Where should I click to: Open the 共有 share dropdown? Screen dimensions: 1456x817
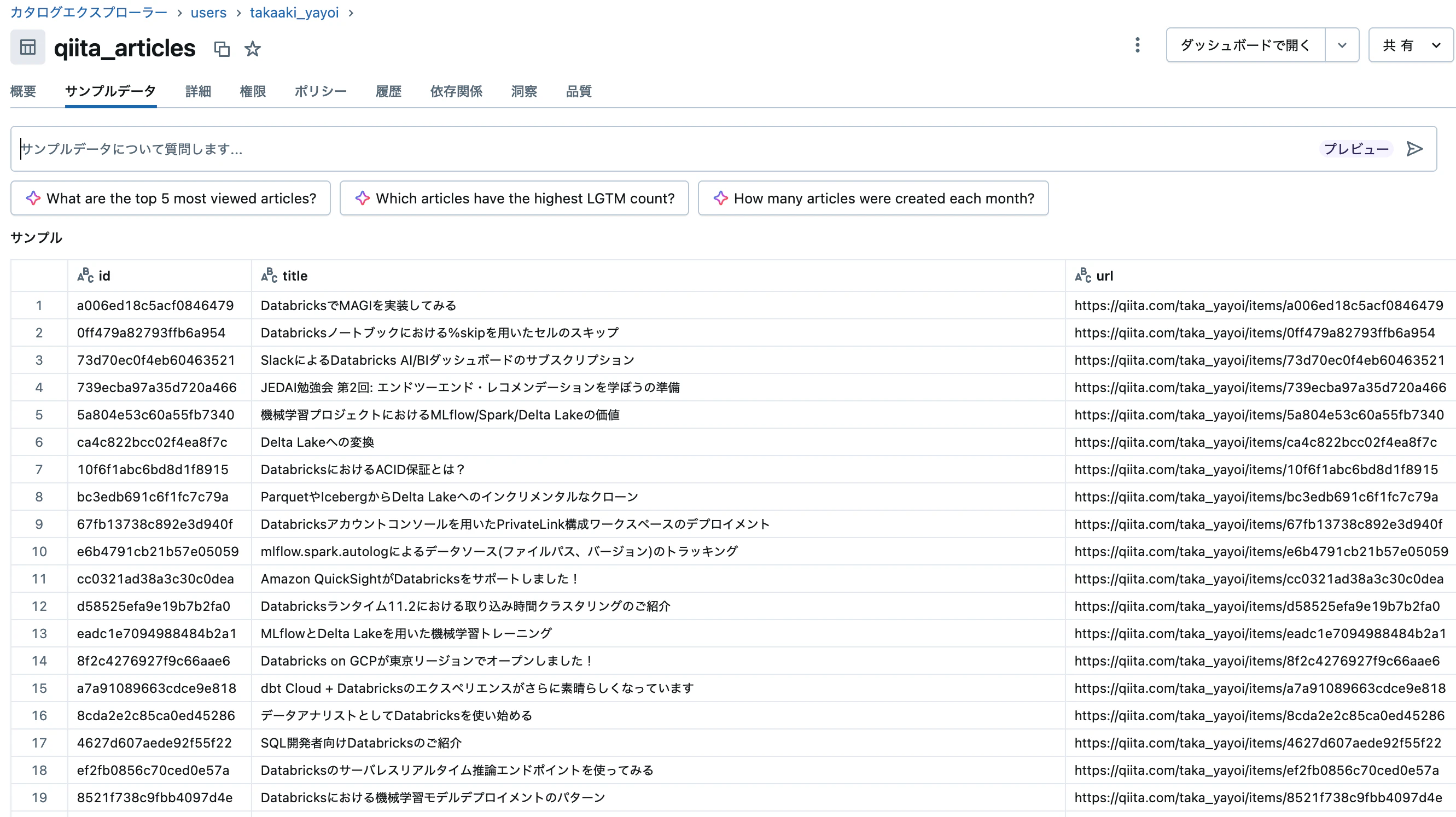point(1410,45)
